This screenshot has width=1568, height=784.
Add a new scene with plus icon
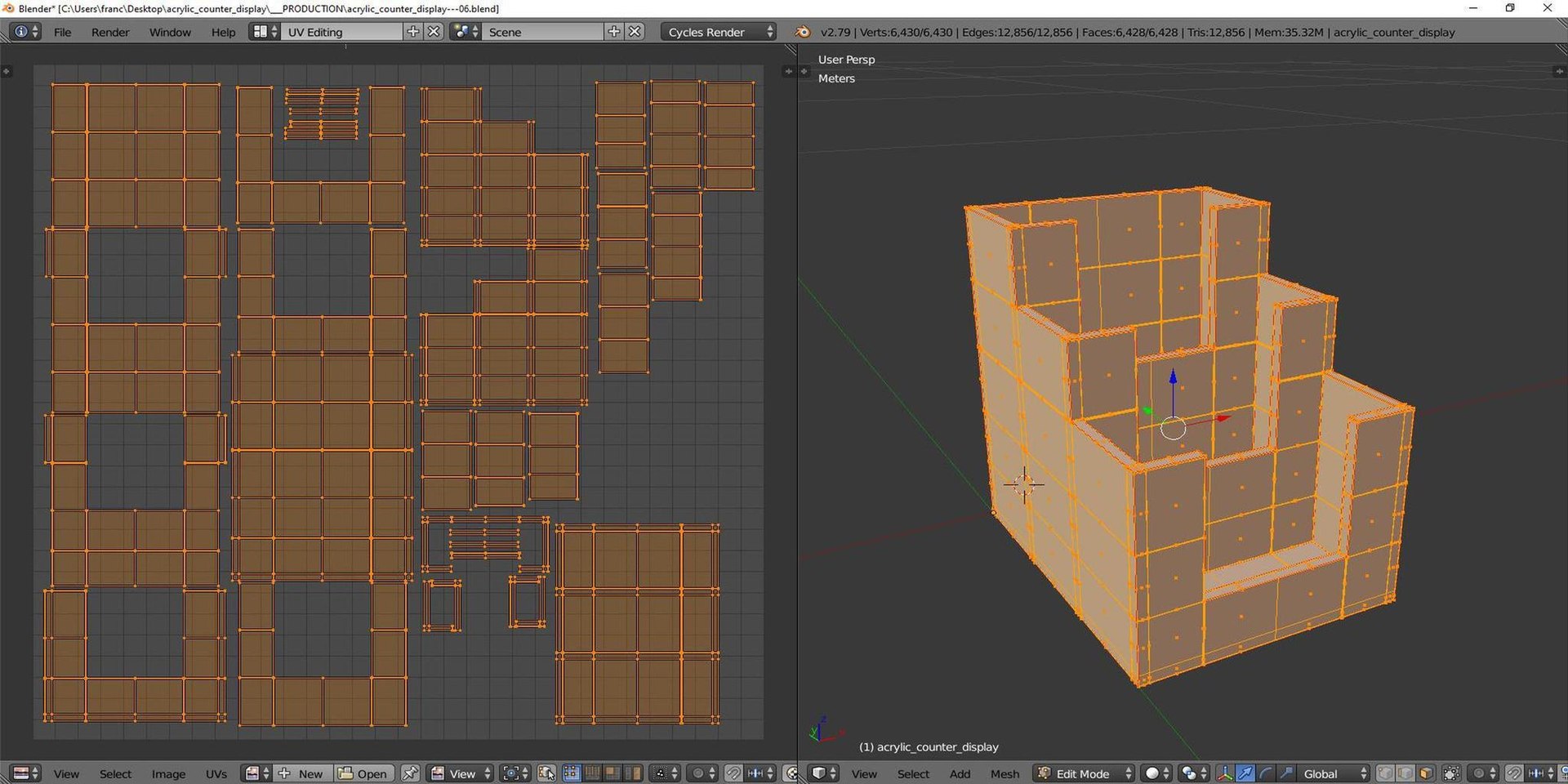coord(614,32)
